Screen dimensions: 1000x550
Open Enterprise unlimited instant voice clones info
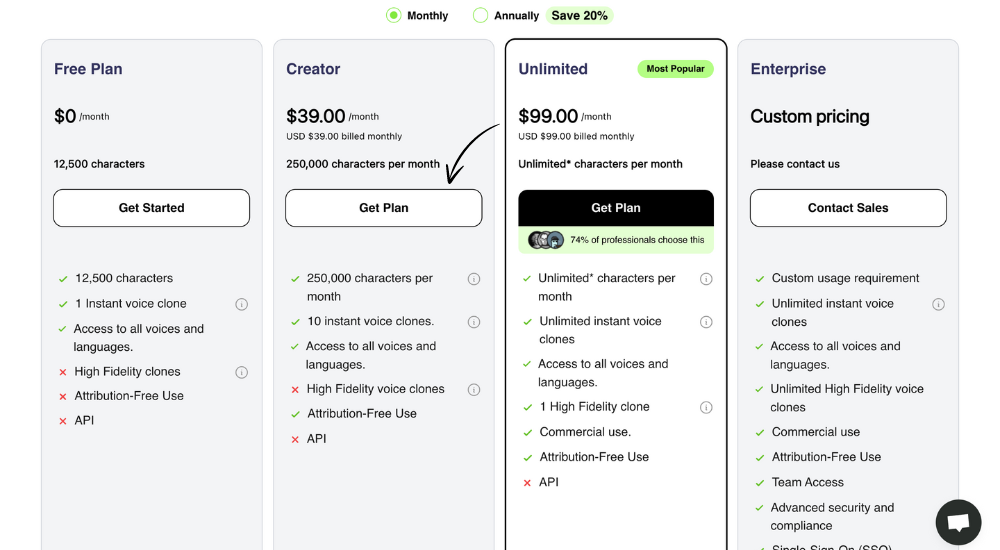point(938,304)
